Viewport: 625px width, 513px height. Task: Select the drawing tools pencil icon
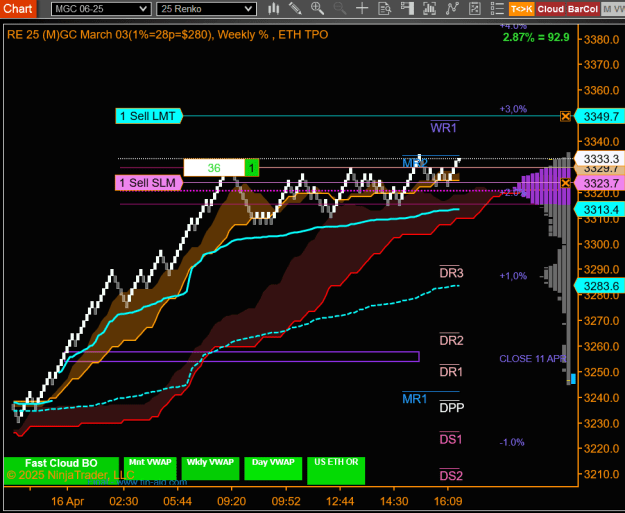(x=295, y=8)
